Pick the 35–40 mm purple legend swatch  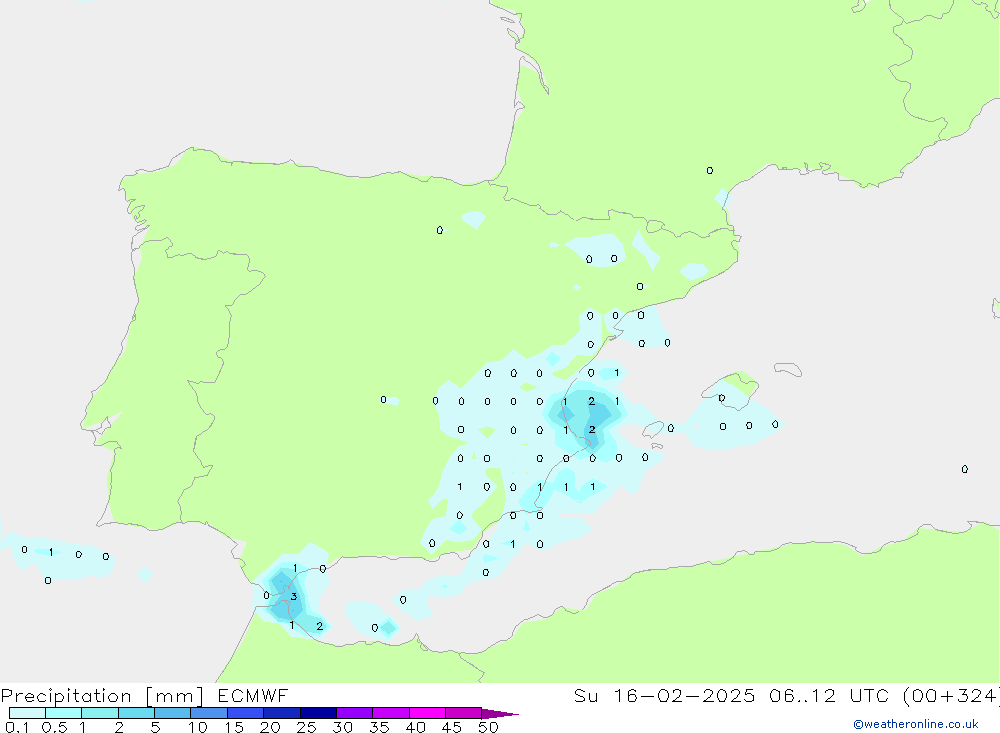391,713
